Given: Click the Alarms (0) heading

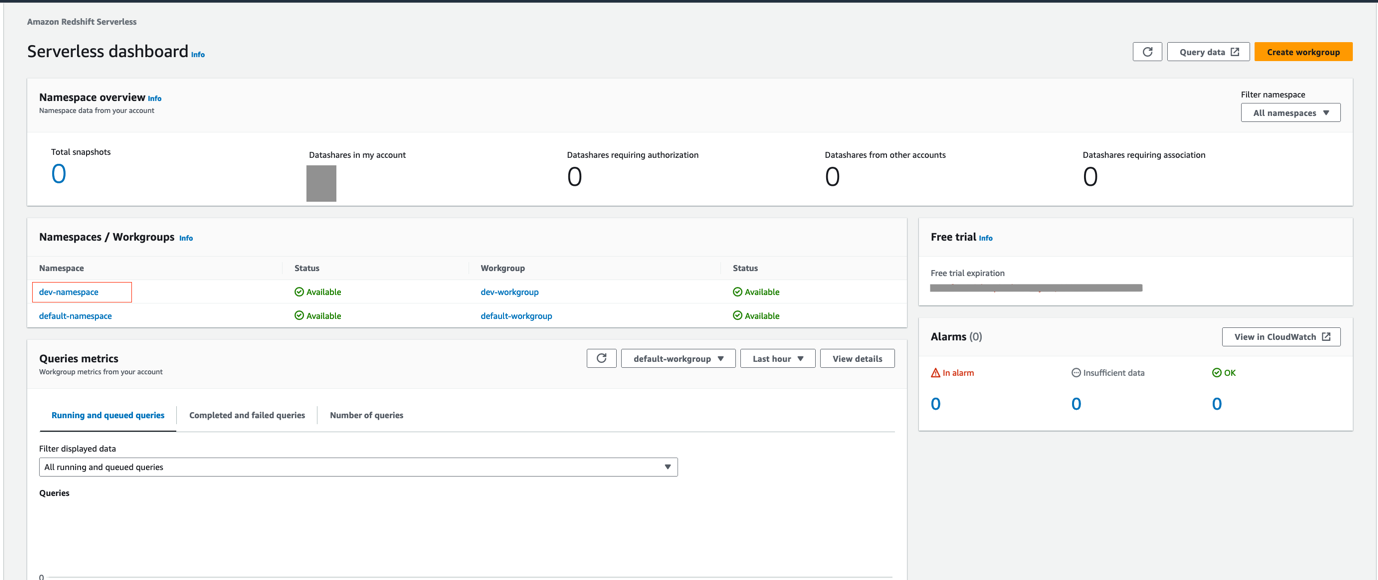Looking at the screenshot, I should (956, 337).
